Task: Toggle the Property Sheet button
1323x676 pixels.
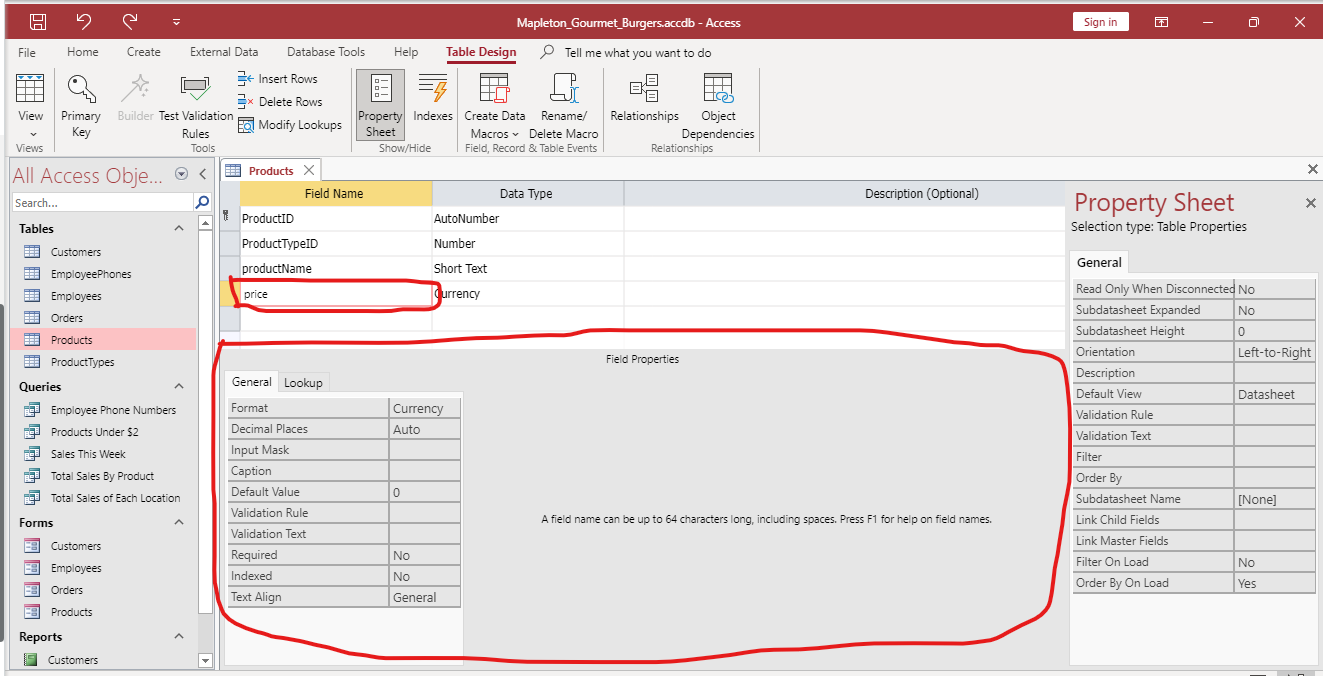Action: click(380, 105)
